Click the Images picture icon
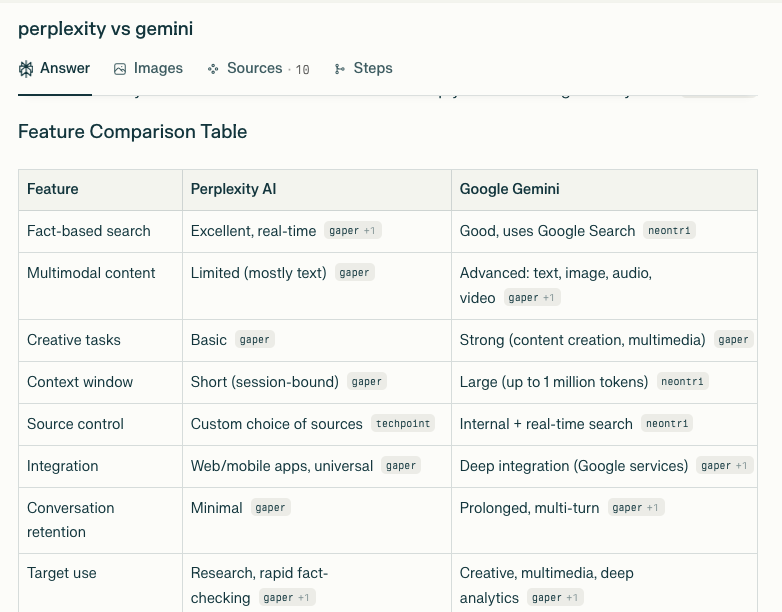The width and height of the screenshot is (782, 612). coord(120,69)
